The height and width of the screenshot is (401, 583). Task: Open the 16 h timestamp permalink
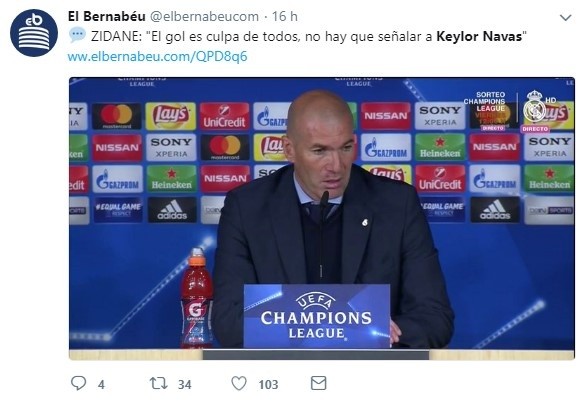284,16
